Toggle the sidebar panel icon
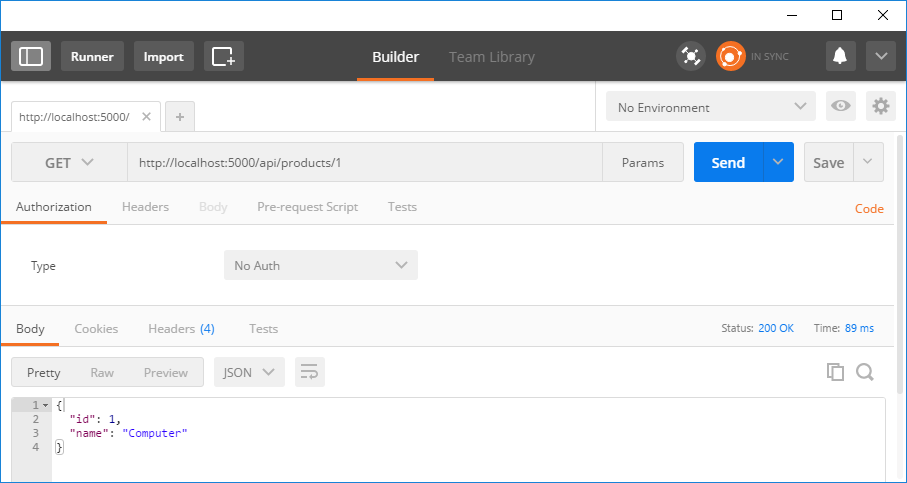Viewport: 907px width, 483px height. [31, 56]
